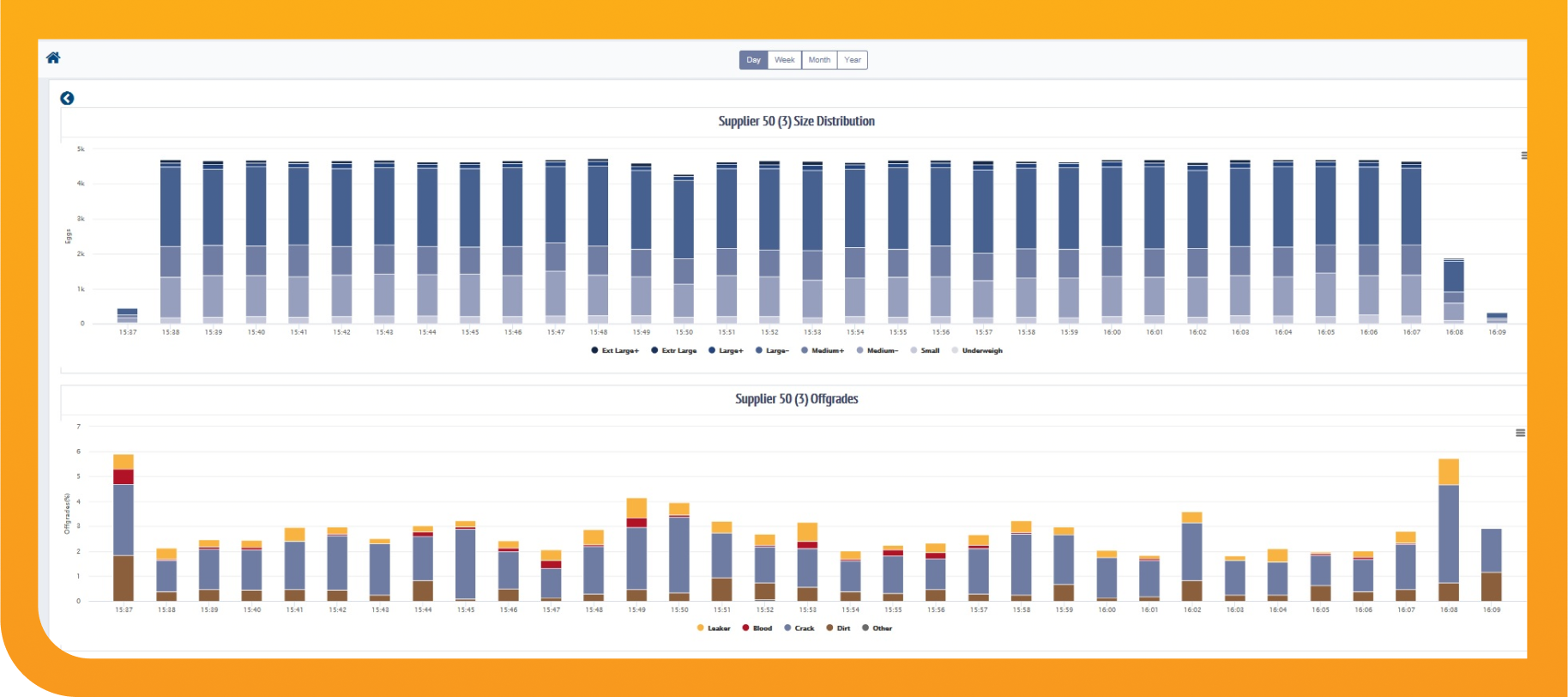Screen dimensions: 1568x697
Task: Click the 15:37 bar in Size Distribution
Action: [127, 316]
